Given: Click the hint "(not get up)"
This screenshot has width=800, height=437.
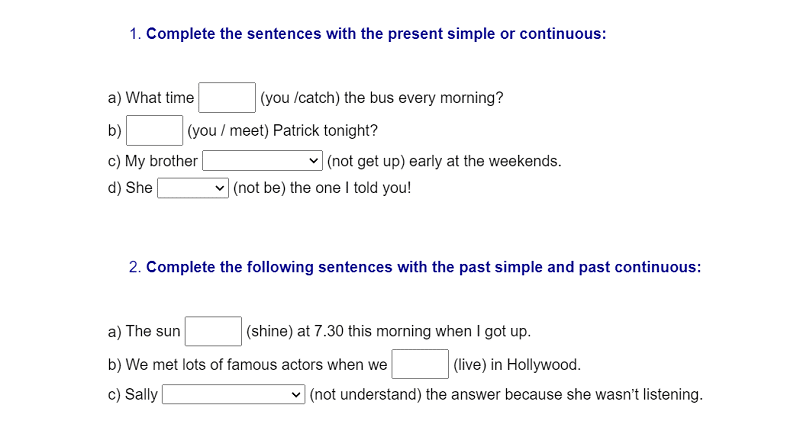Looking at the screenshot, I should tap(366, 161).
